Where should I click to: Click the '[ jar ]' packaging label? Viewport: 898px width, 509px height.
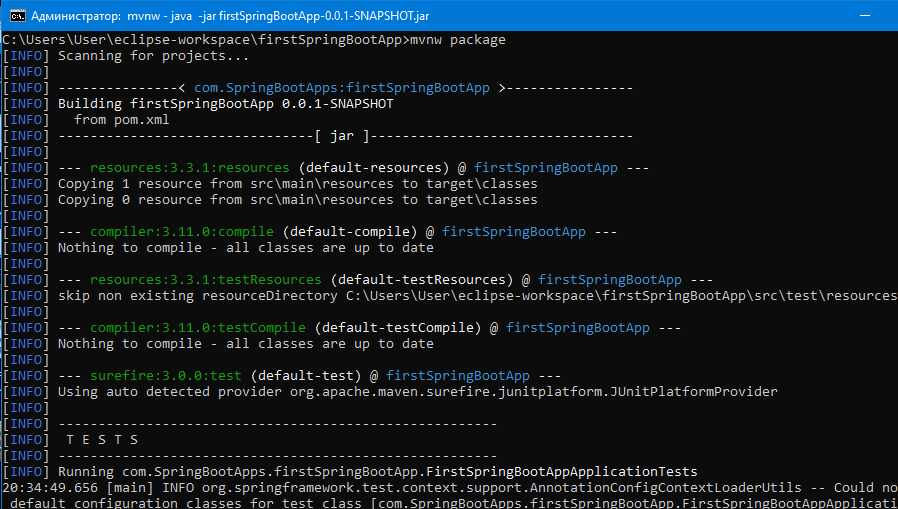coord(342,136)
